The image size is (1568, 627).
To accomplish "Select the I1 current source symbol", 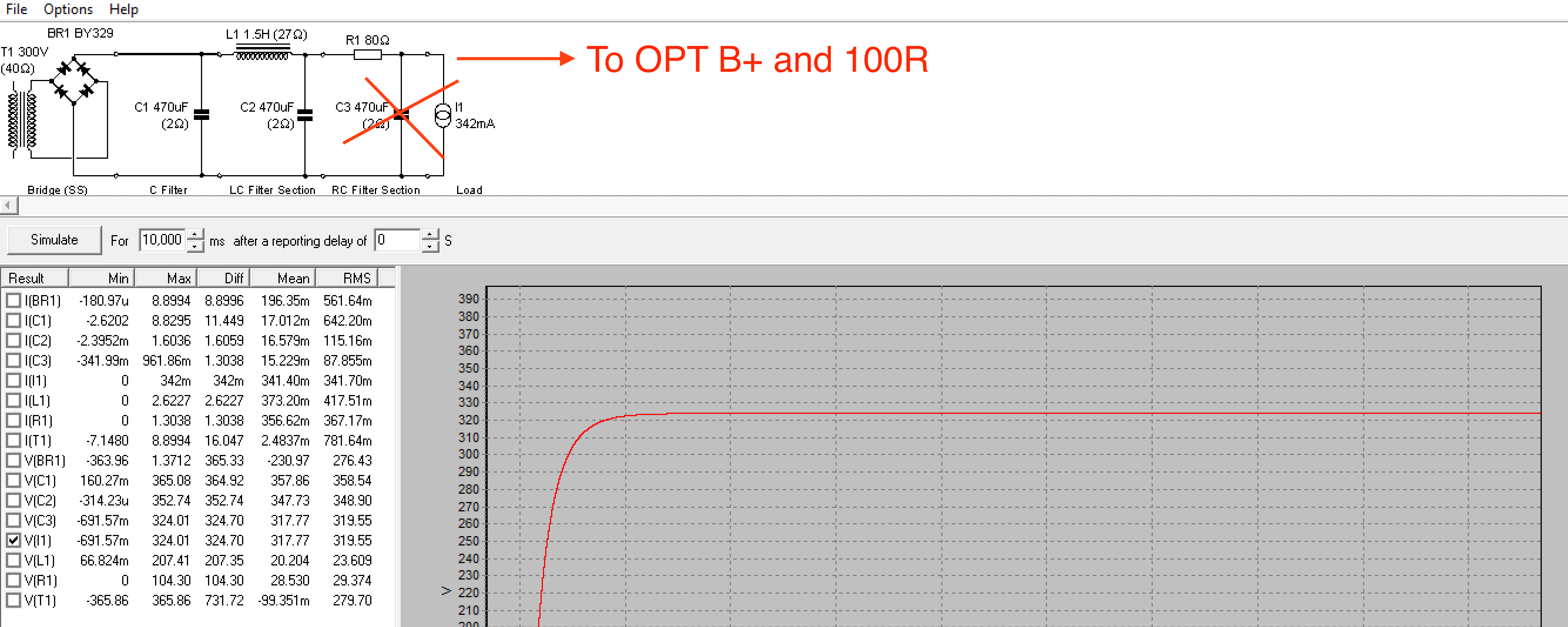I will click(x=443, y=115).
